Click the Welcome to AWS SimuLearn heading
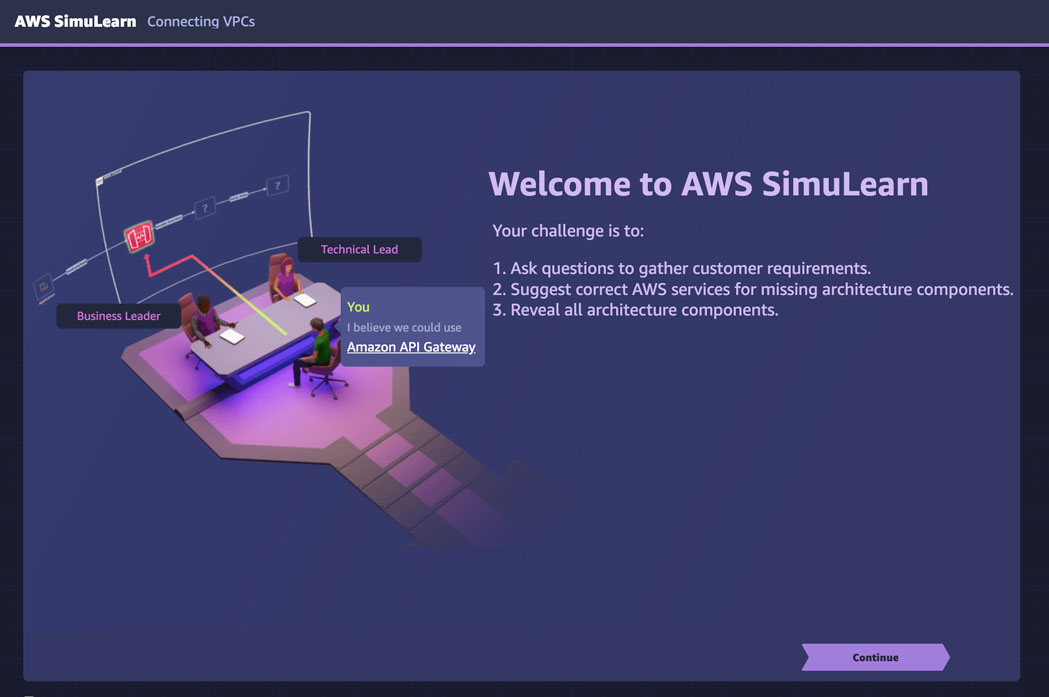 coord(708,184)
